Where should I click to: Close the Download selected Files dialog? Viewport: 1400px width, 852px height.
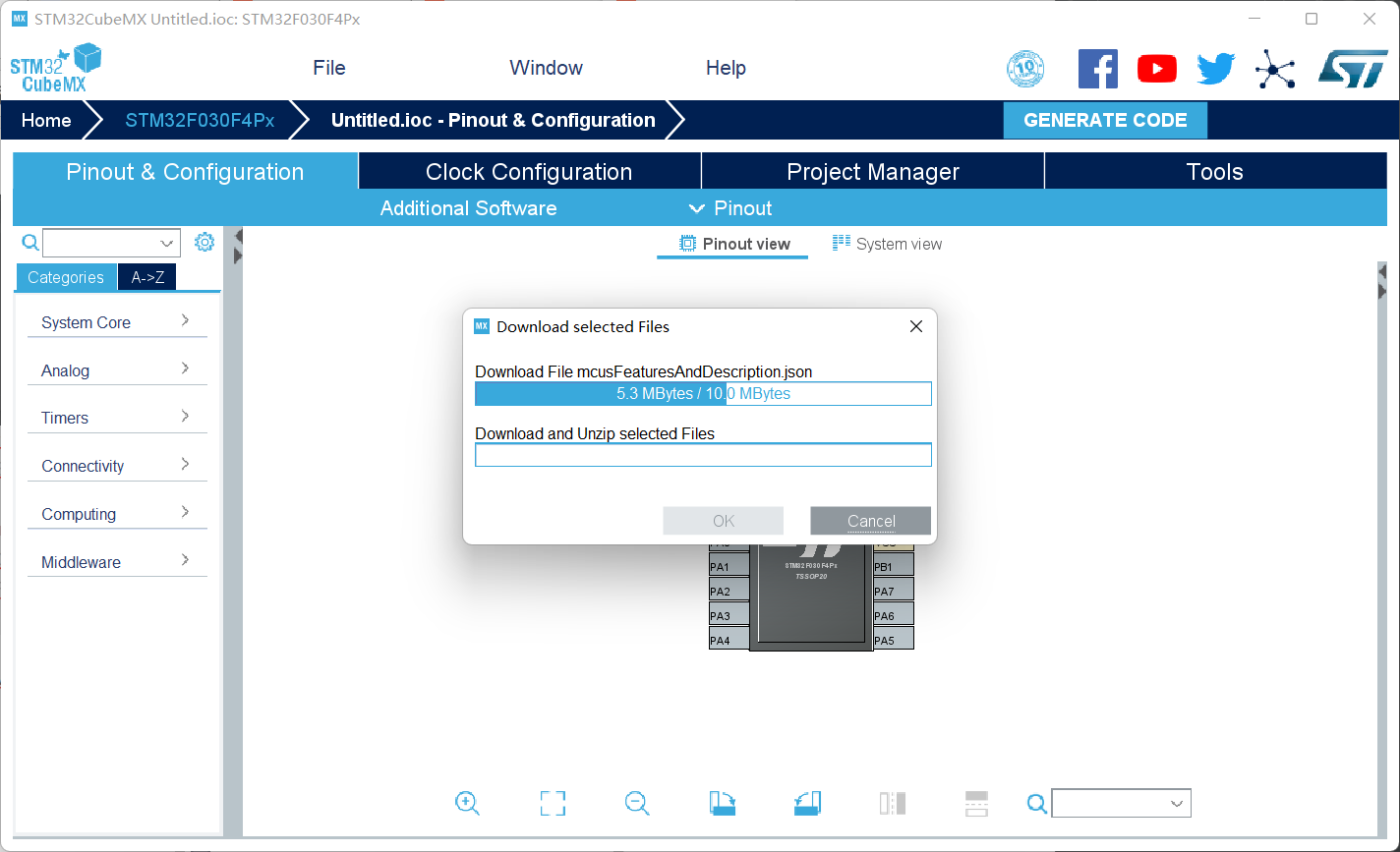click(x=916, y=326)
